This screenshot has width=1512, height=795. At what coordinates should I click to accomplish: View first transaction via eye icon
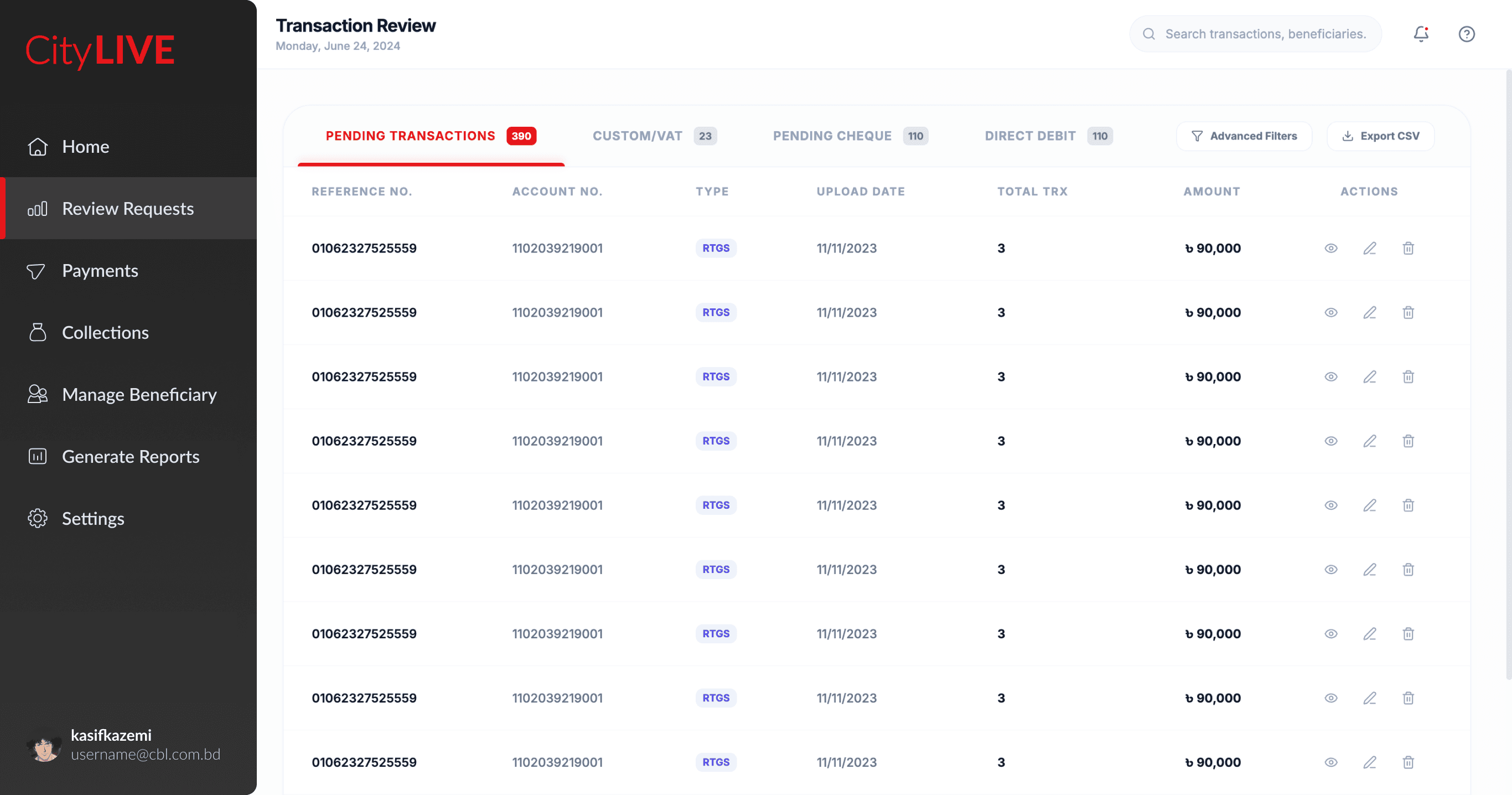(1330, 249)
